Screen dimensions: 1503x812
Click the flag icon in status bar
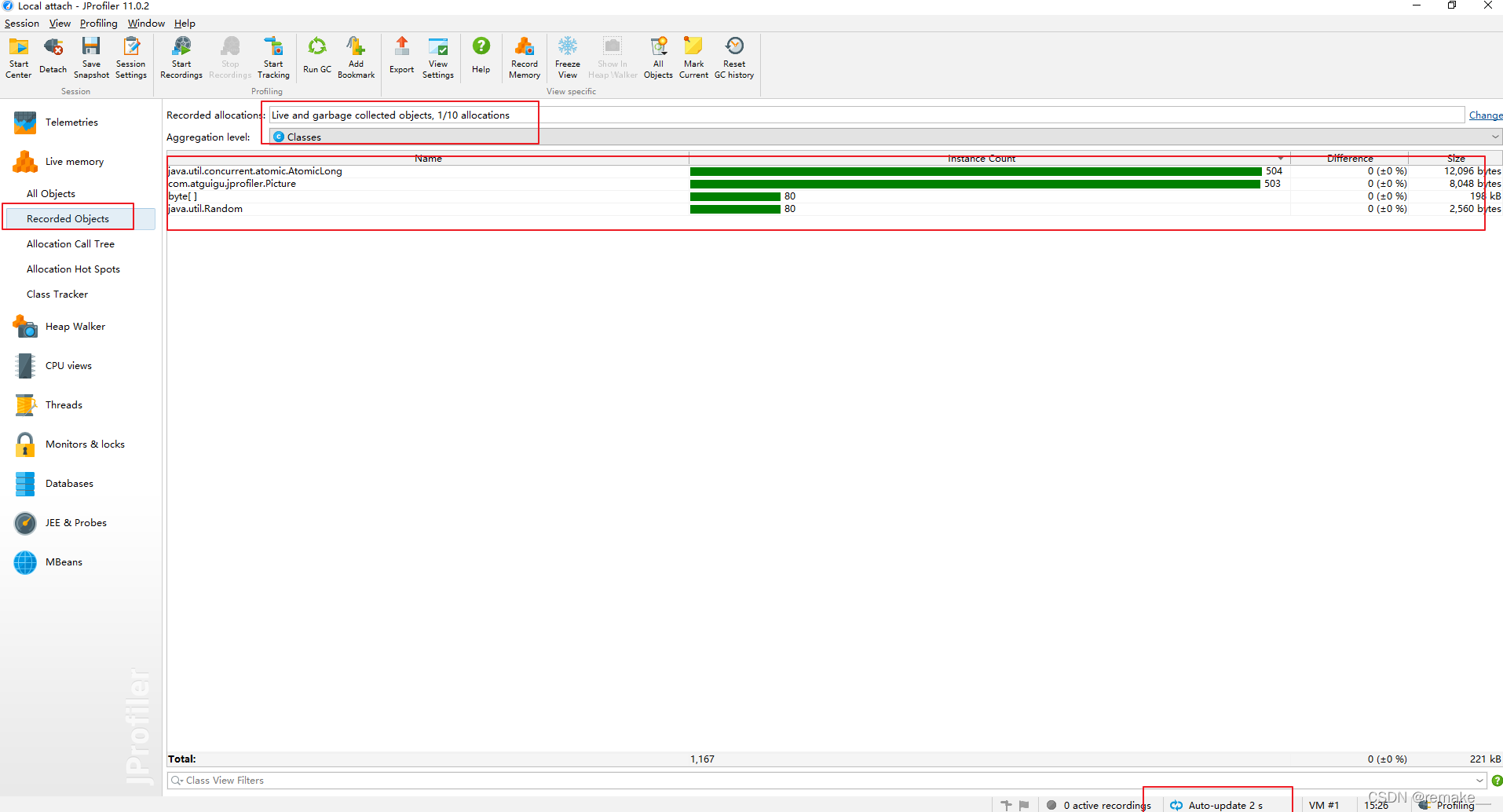coord(1024,805)
